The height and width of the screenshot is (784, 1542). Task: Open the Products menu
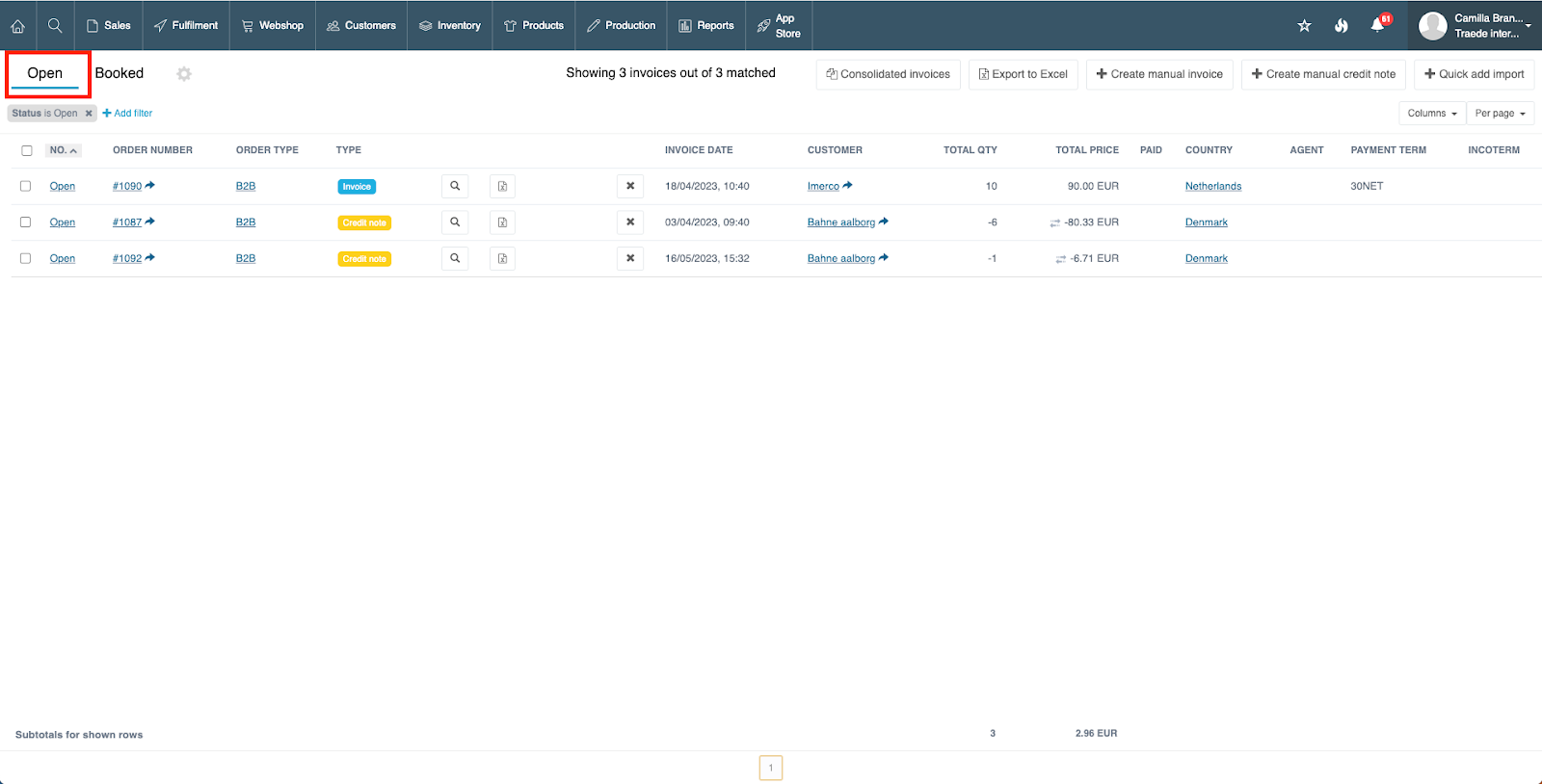coord(534,26)
